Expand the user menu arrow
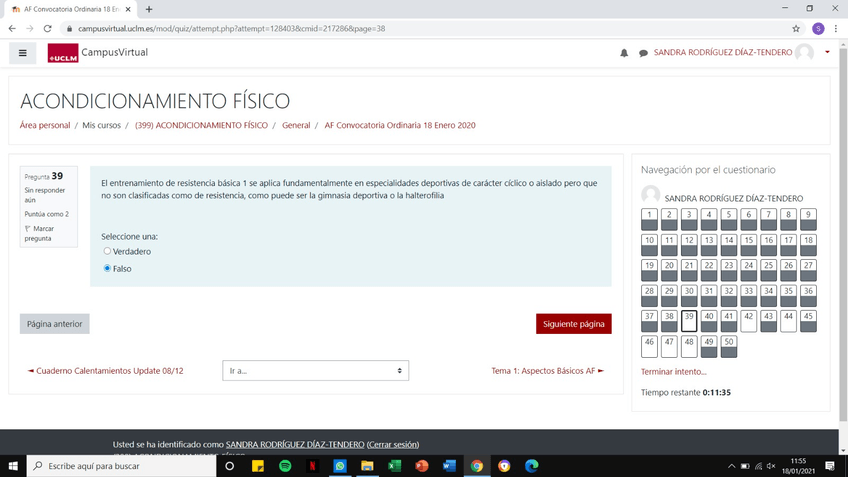The width and height of the screenshot is (848, 477). pyautogui.click(x=827, y=52)
